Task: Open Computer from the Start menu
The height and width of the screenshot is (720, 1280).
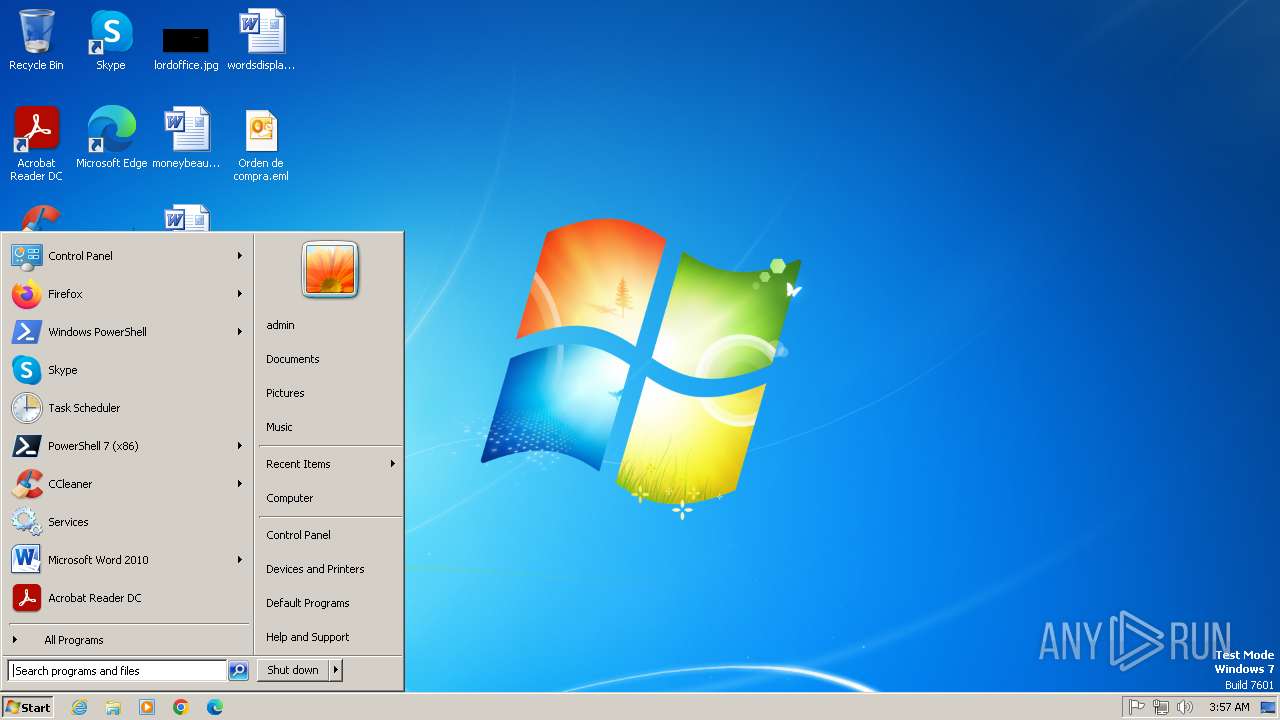Action: click(x=330, y=498)
